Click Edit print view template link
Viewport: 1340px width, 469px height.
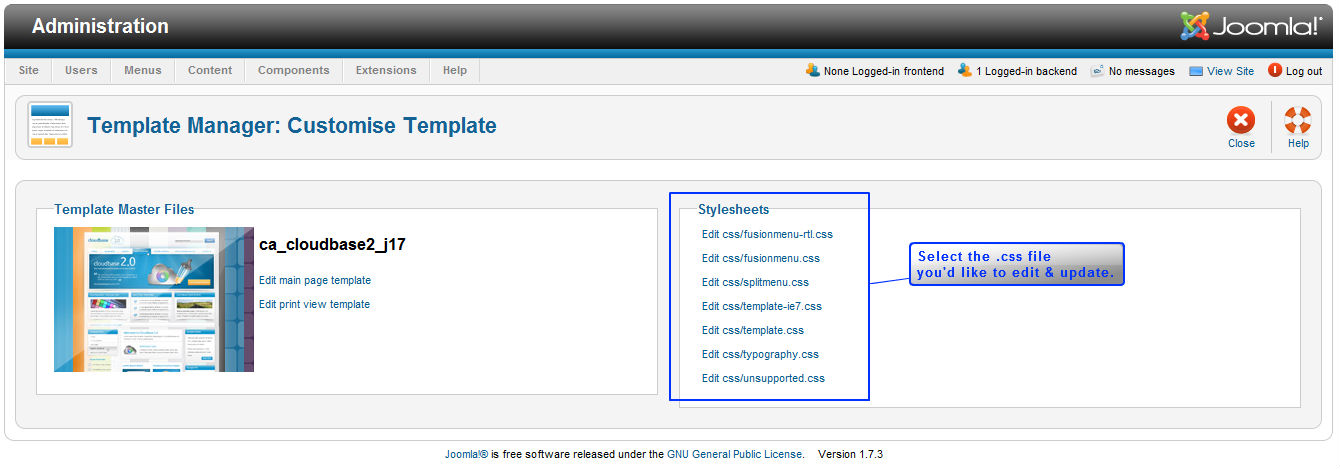tap(314, 304)
